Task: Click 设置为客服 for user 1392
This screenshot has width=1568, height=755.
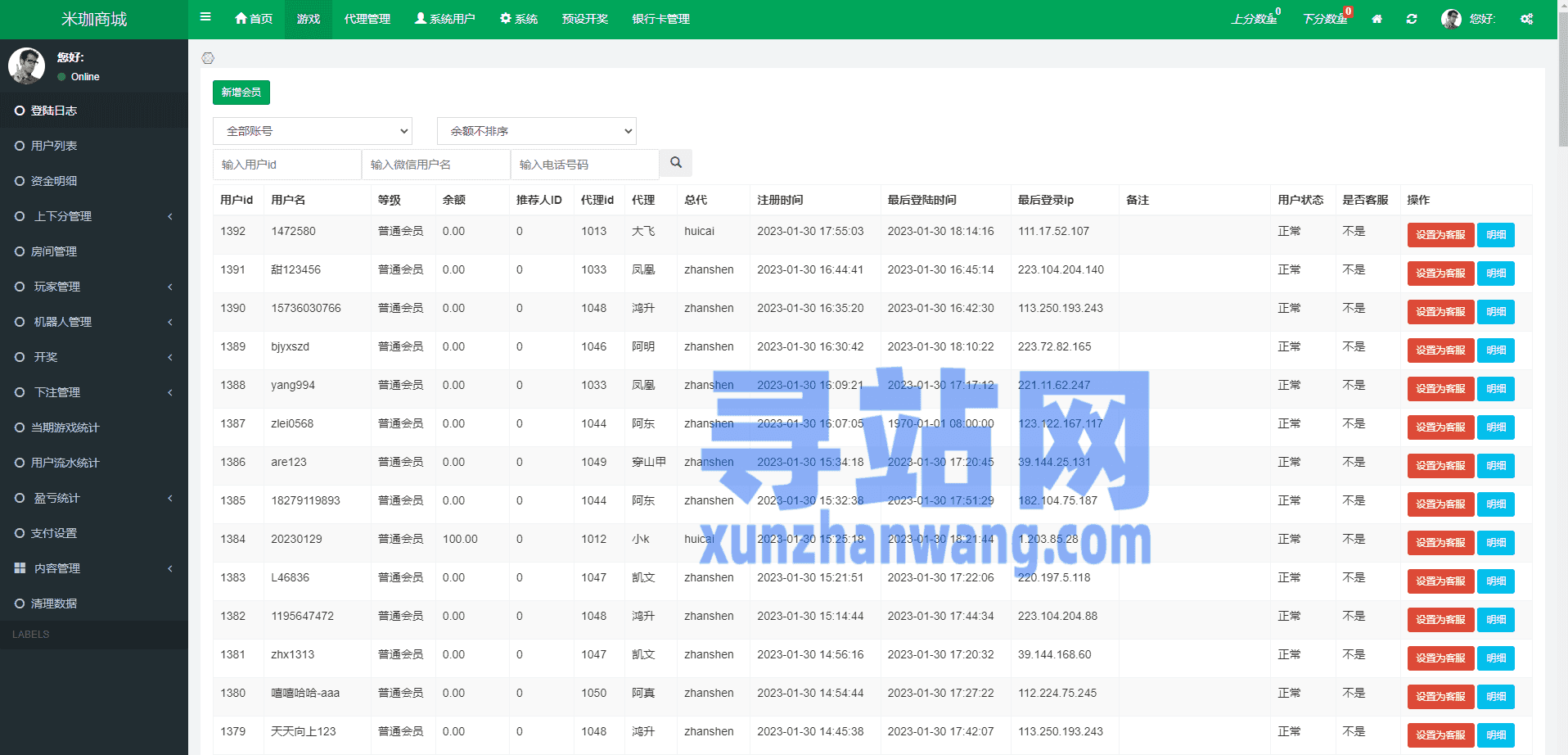Action: (1440, 235)
